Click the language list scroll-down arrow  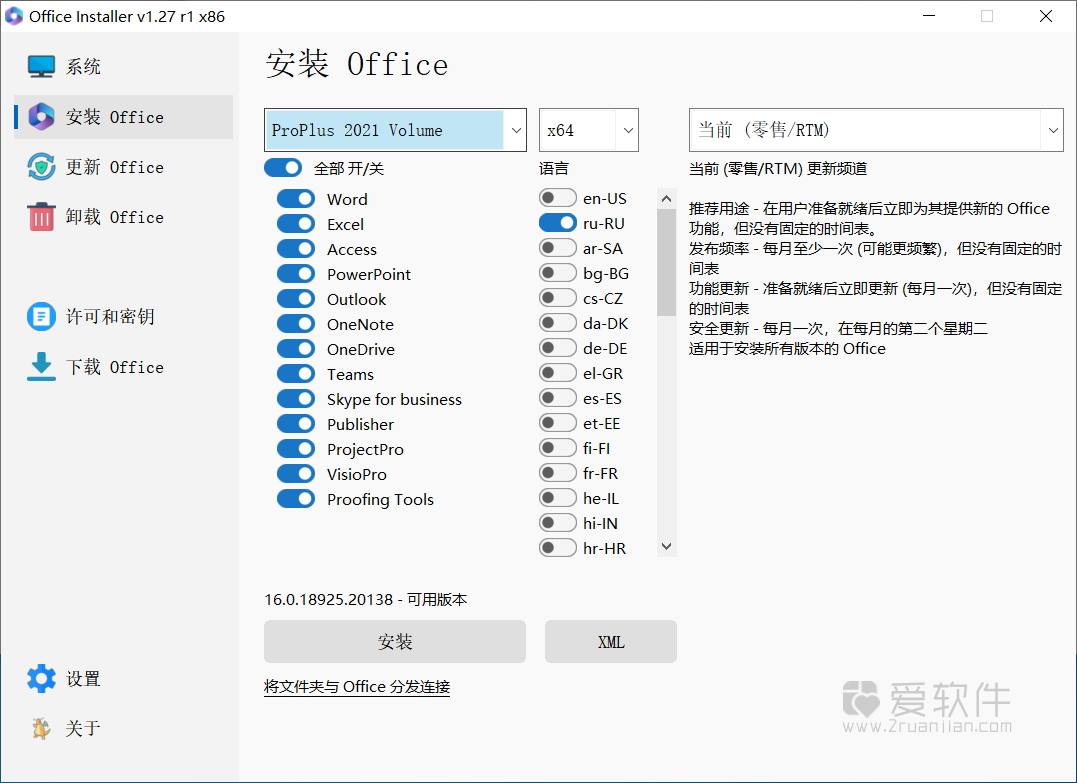pyautogui.click(x=666, y=547)
